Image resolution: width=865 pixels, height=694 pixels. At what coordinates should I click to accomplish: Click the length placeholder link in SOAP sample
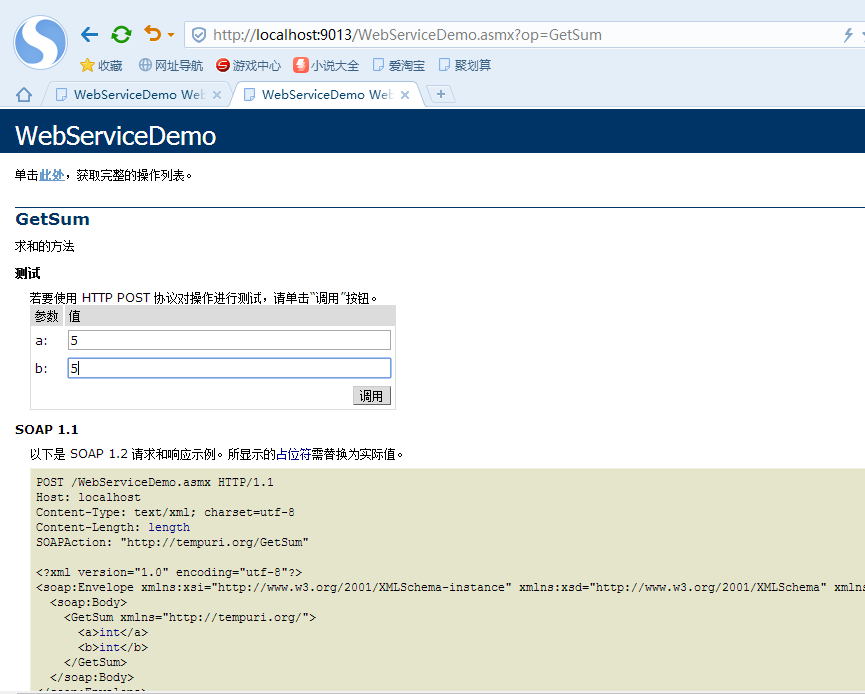point(168,527)
